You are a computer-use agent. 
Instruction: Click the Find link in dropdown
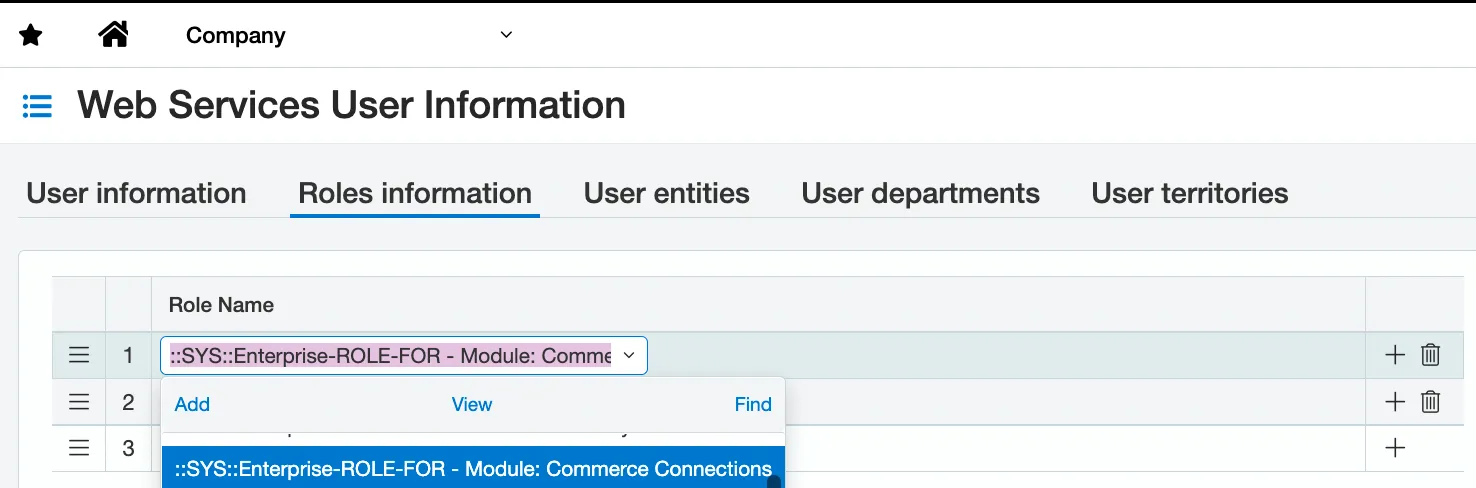(x=753, y=404)
